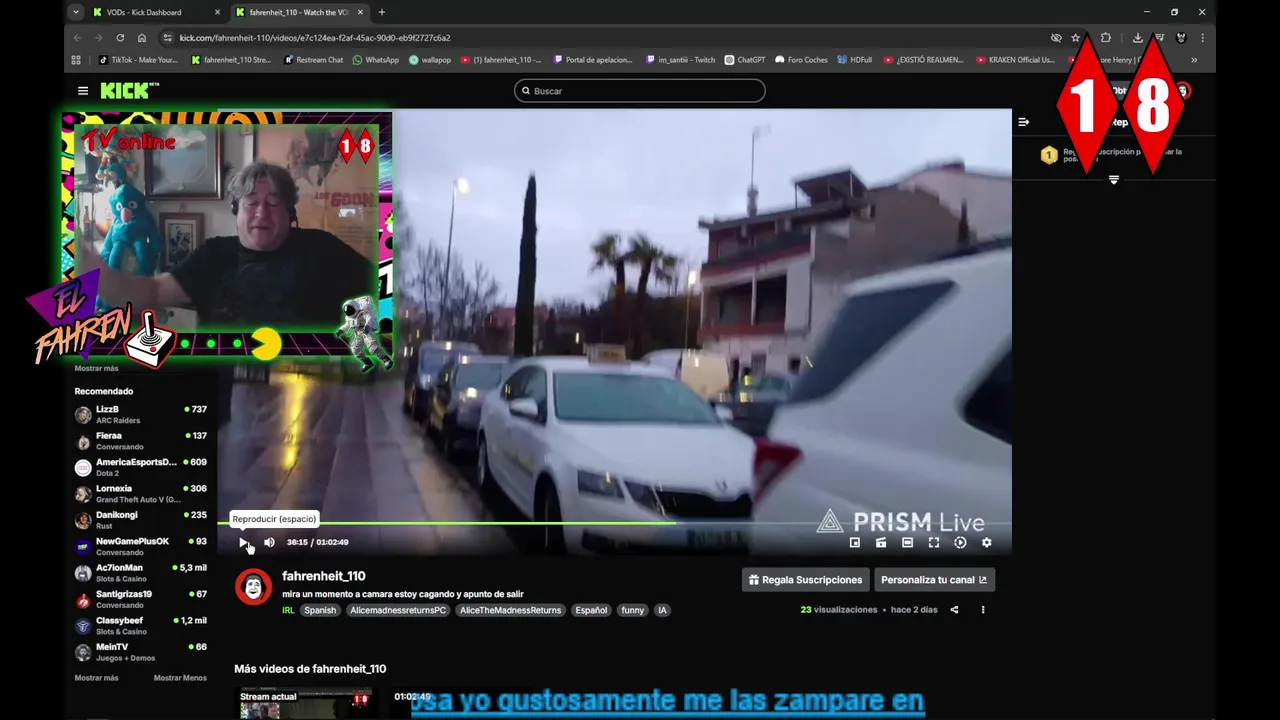Select the funny tag

[633, 610]
